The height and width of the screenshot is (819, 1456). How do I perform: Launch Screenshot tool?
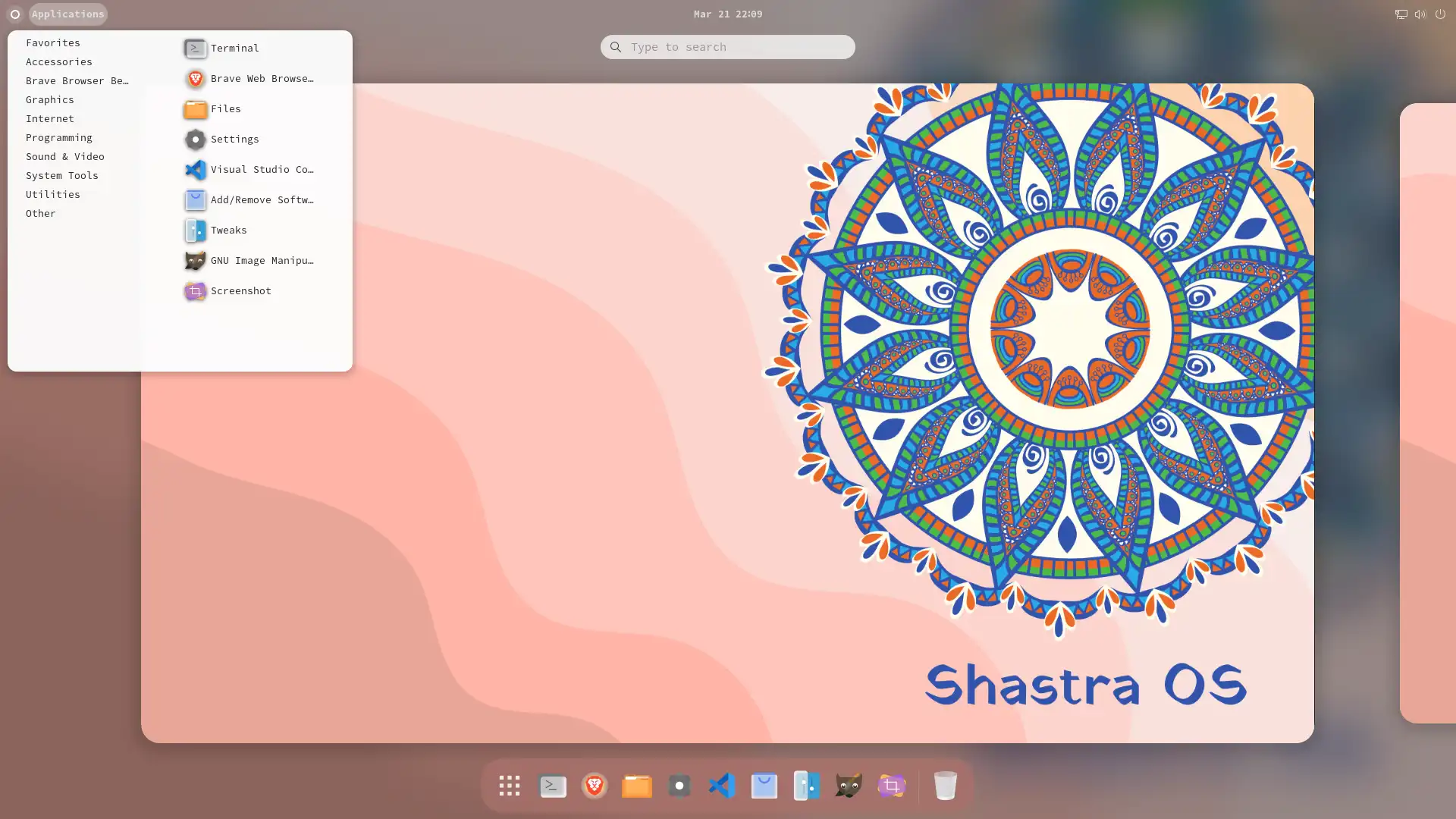tap(241, 290)
